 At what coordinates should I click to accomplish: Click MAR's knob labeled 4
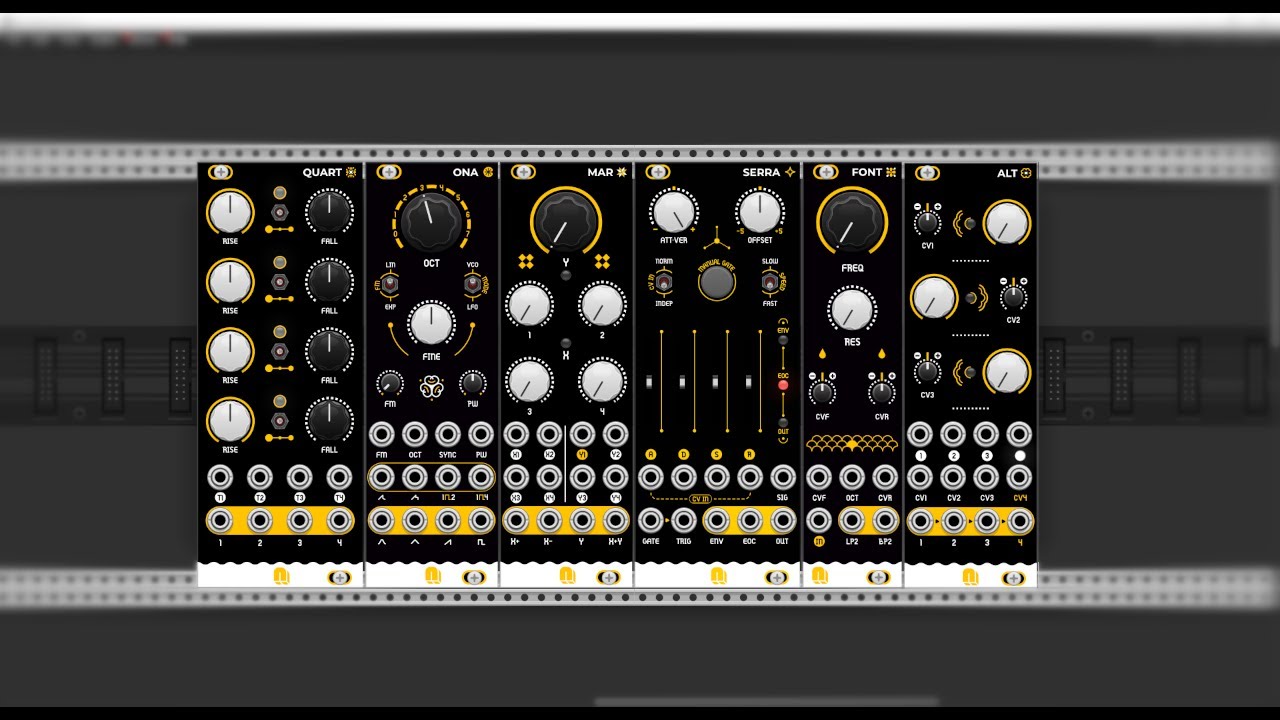click(x=602, y=381)
